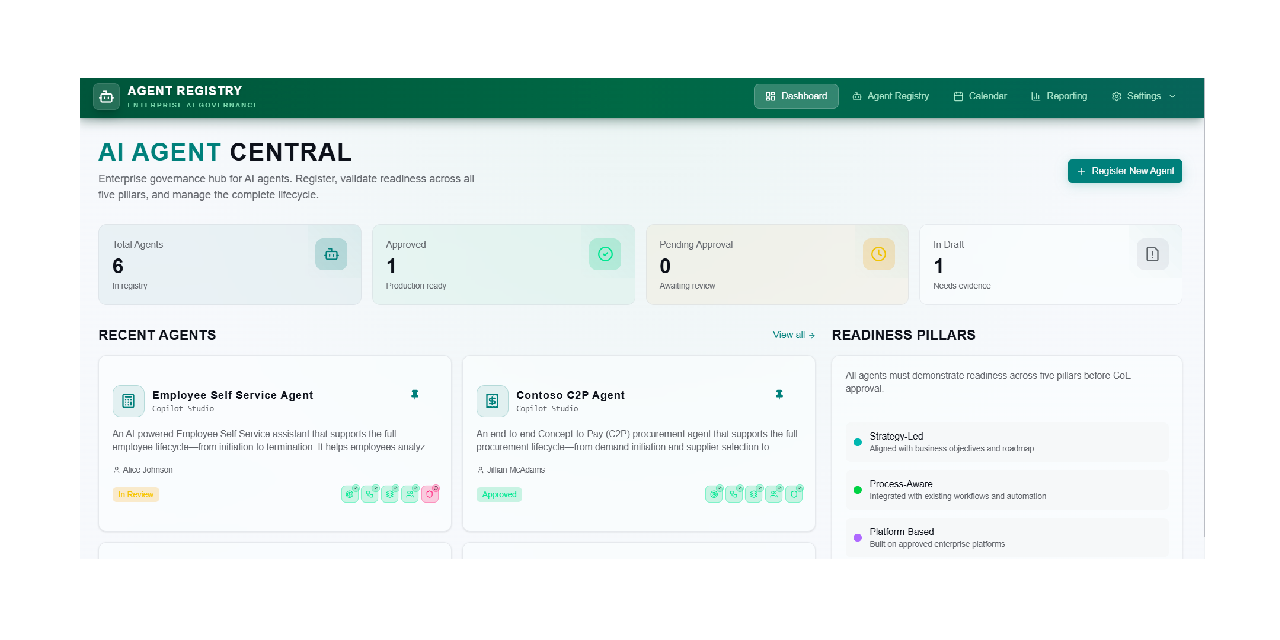1280x640 pixels.
Task: Click the Register New Agent button
Action: pyautogui.click(x=1125, y=171)
